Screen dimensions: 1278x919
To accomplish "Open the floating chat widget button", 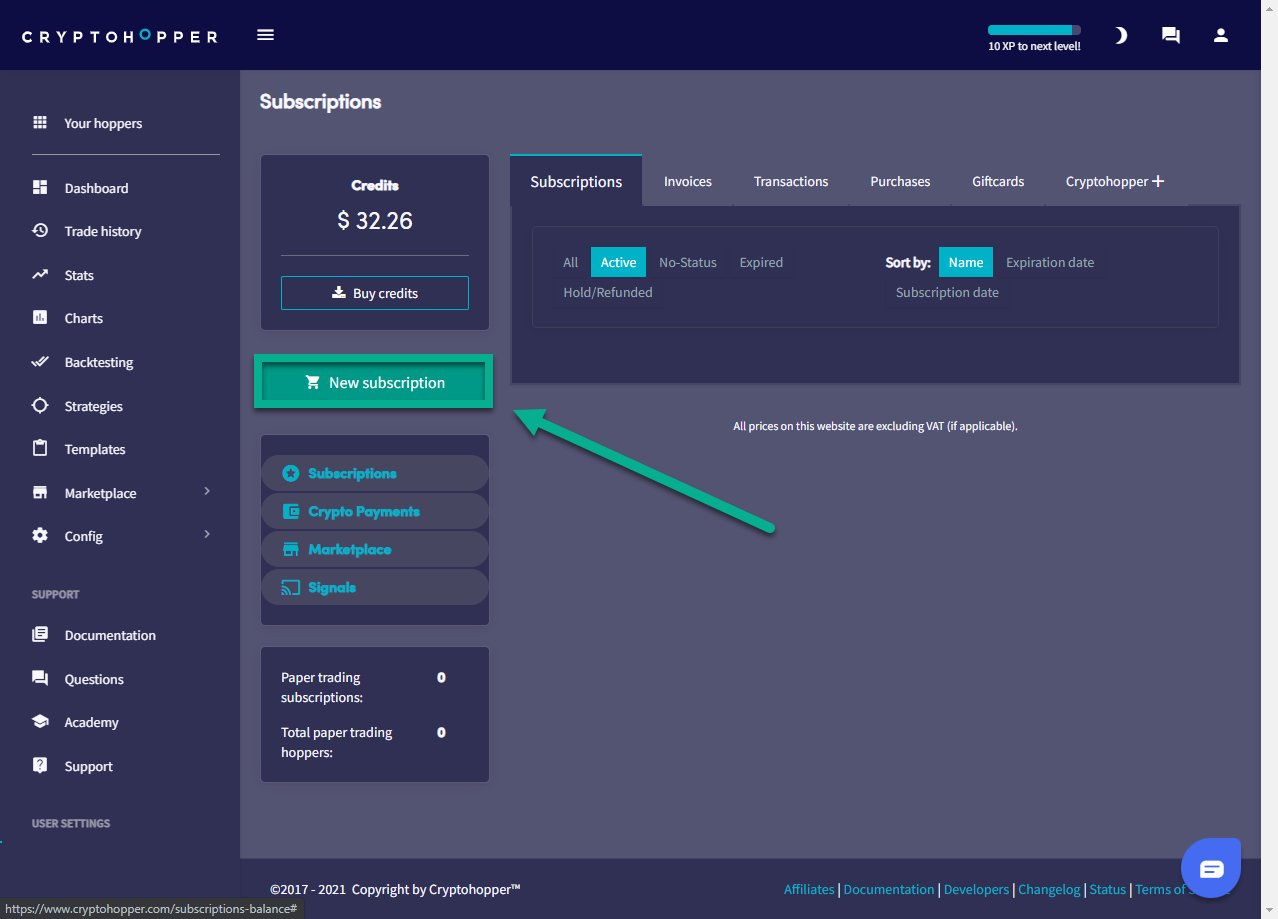I will (x=1211, y=868).
